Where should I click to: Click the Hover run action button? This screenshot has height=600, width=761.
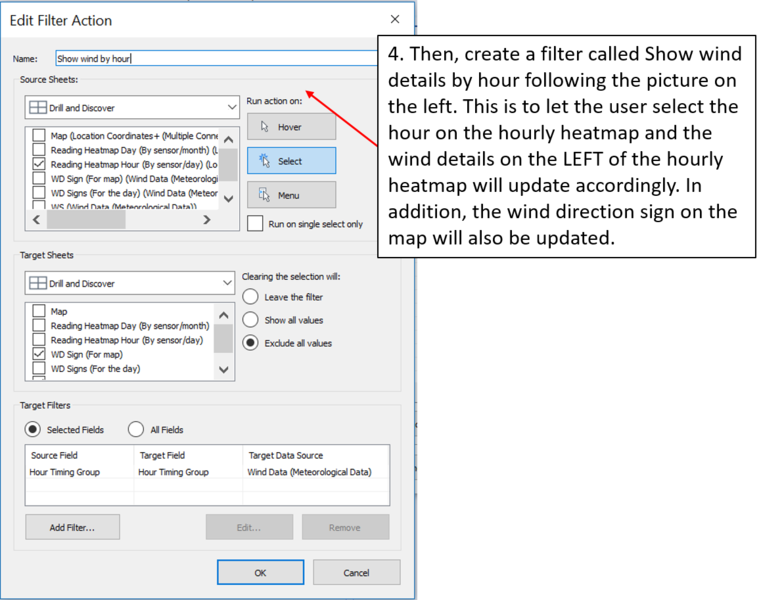(291, 127)
